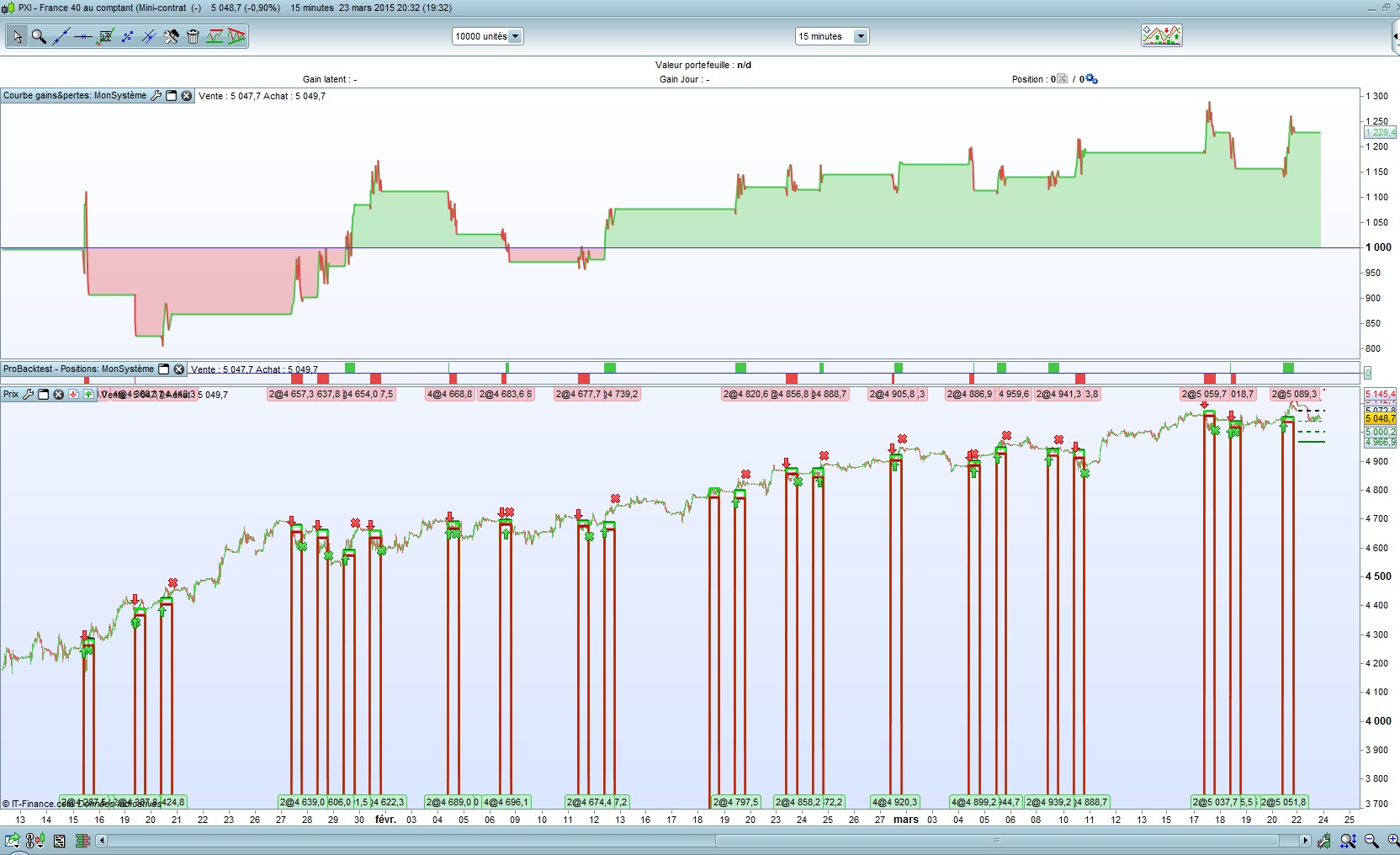Close the ProBacktest Positions panel
Image resolution: width=1400 pixels, height=855 pixels.
[179, 369]
